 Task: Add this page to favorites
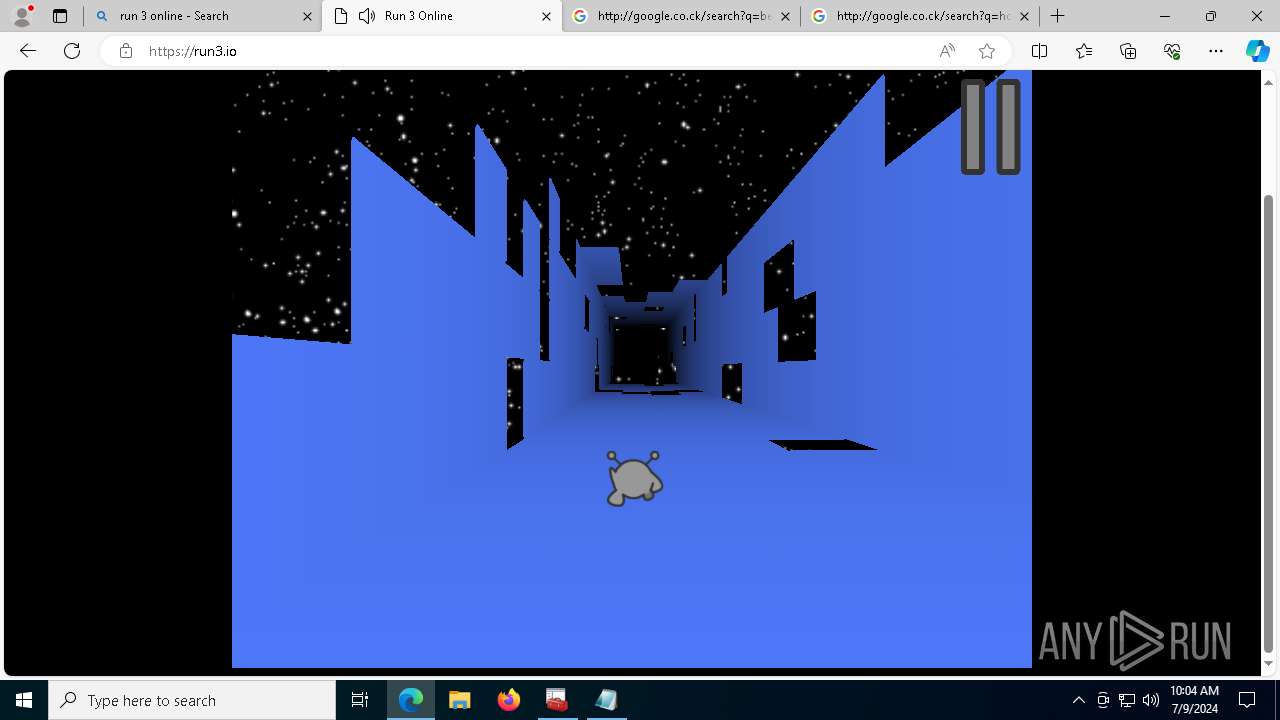tap(987, 51)
